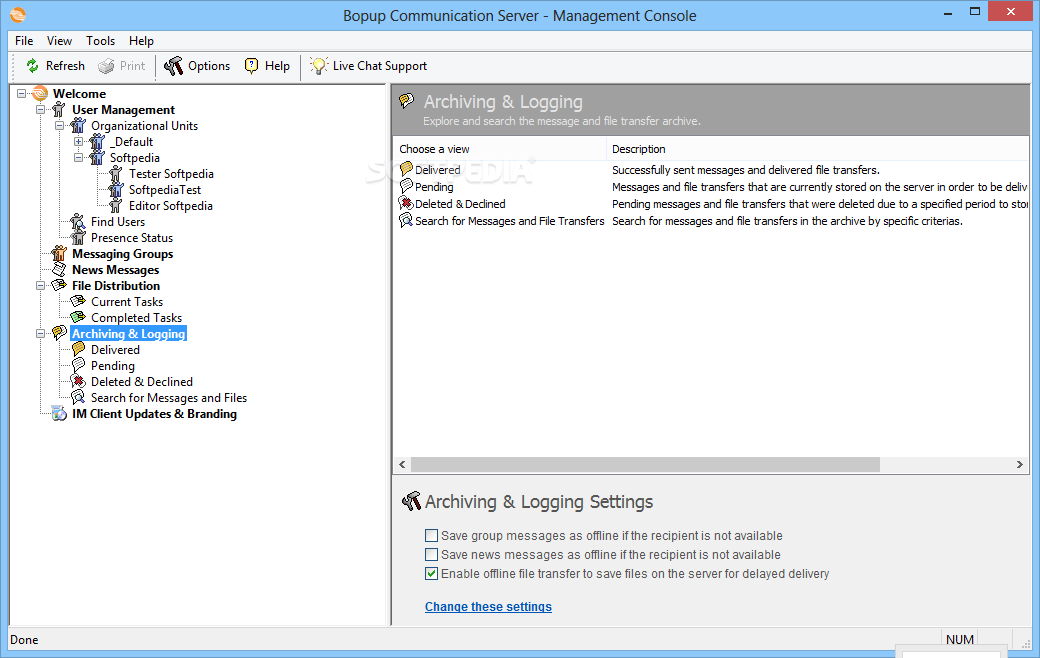The height and width of the screenshot is (658, 1040).
Task: Click the Help question-mark icon
Action: (251, 66)
